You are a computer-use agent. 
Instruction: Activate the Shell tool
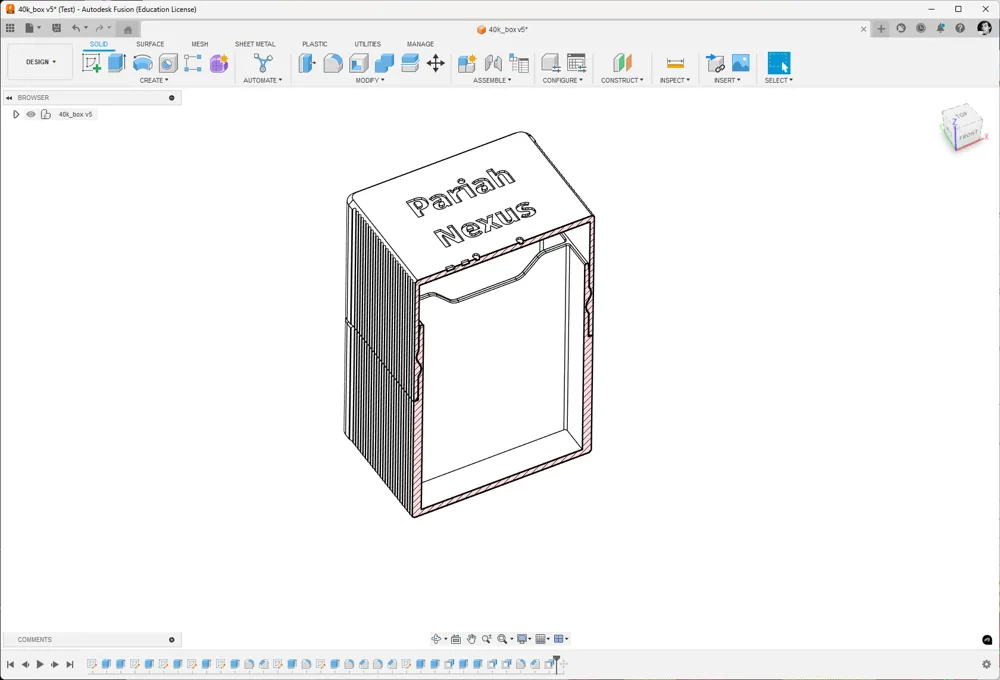pos(356,62)
